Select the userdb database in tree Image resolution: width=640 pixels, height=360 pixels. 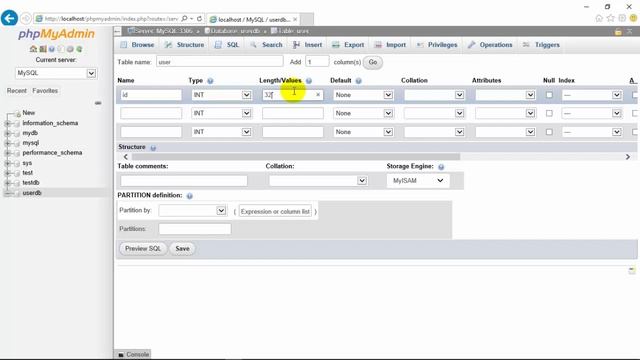[32, 193]
